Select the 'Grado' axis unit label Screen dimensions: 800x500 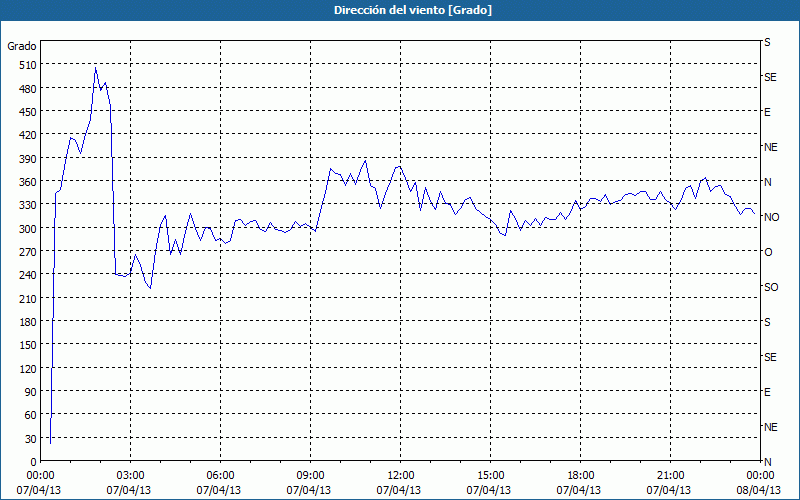22,46
